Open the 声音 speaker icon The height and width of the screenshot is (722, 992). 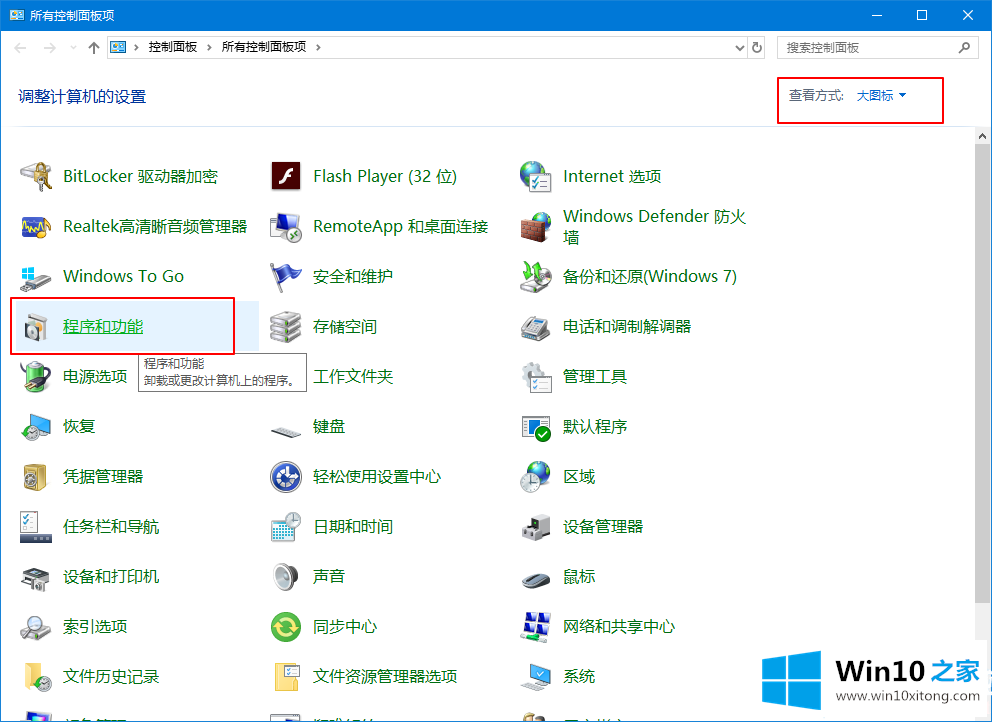[x=286, y=576]
